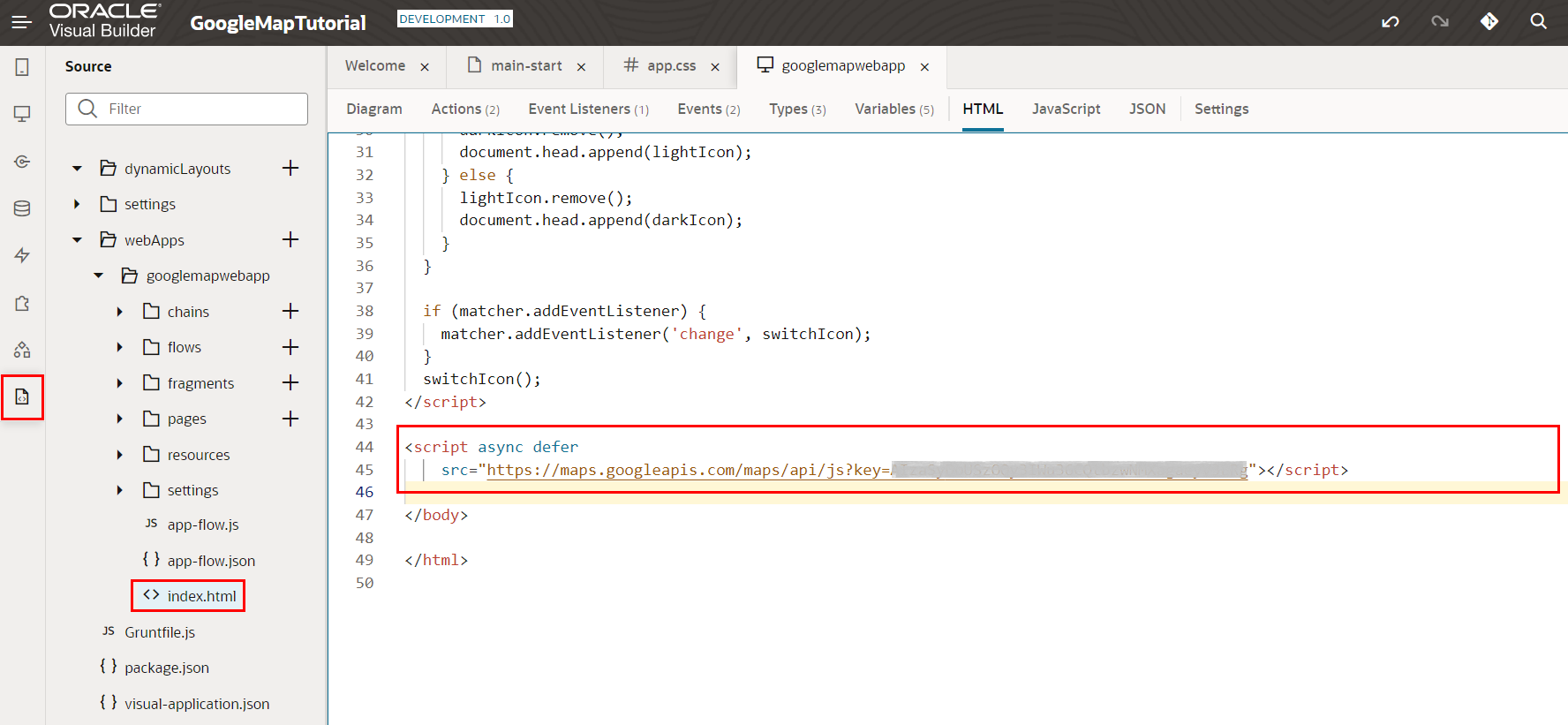The image size is (1568, 725).
Task: Switch to the Variables tab
Action: coord(893,109)
